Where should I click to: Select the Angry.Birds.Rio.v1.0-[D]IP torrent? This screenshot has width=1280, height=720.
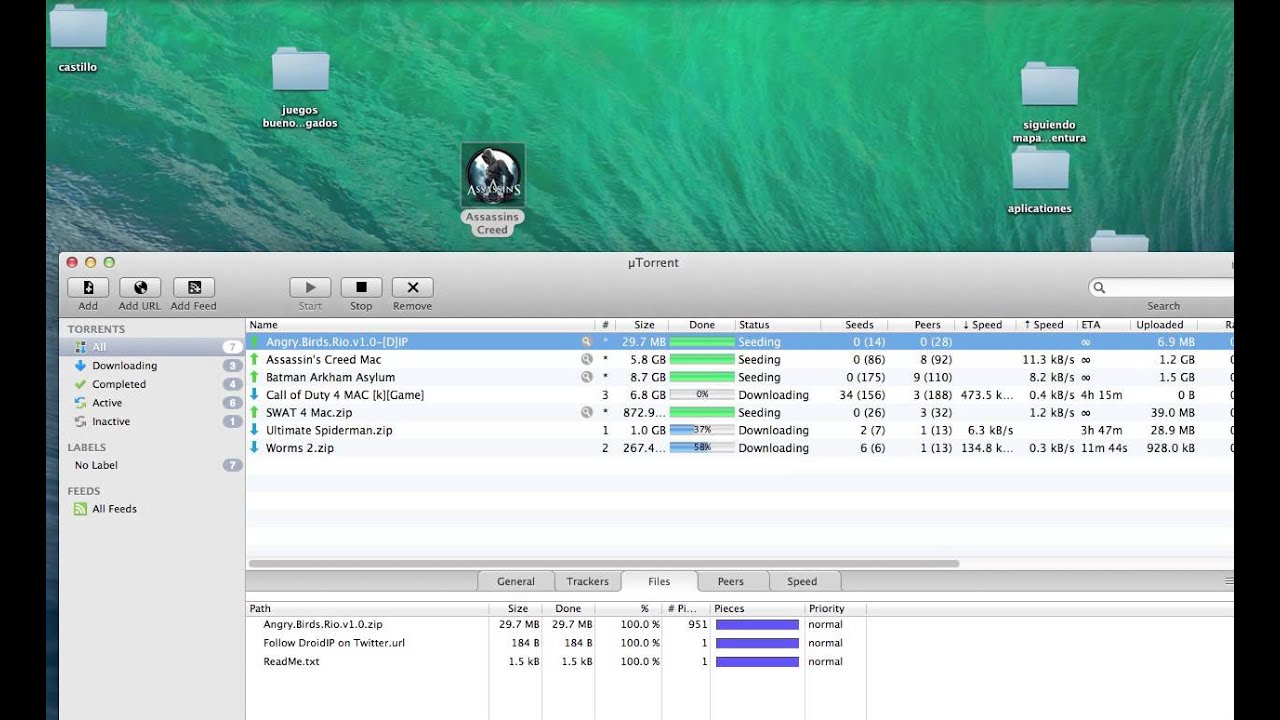click(740, 342)
